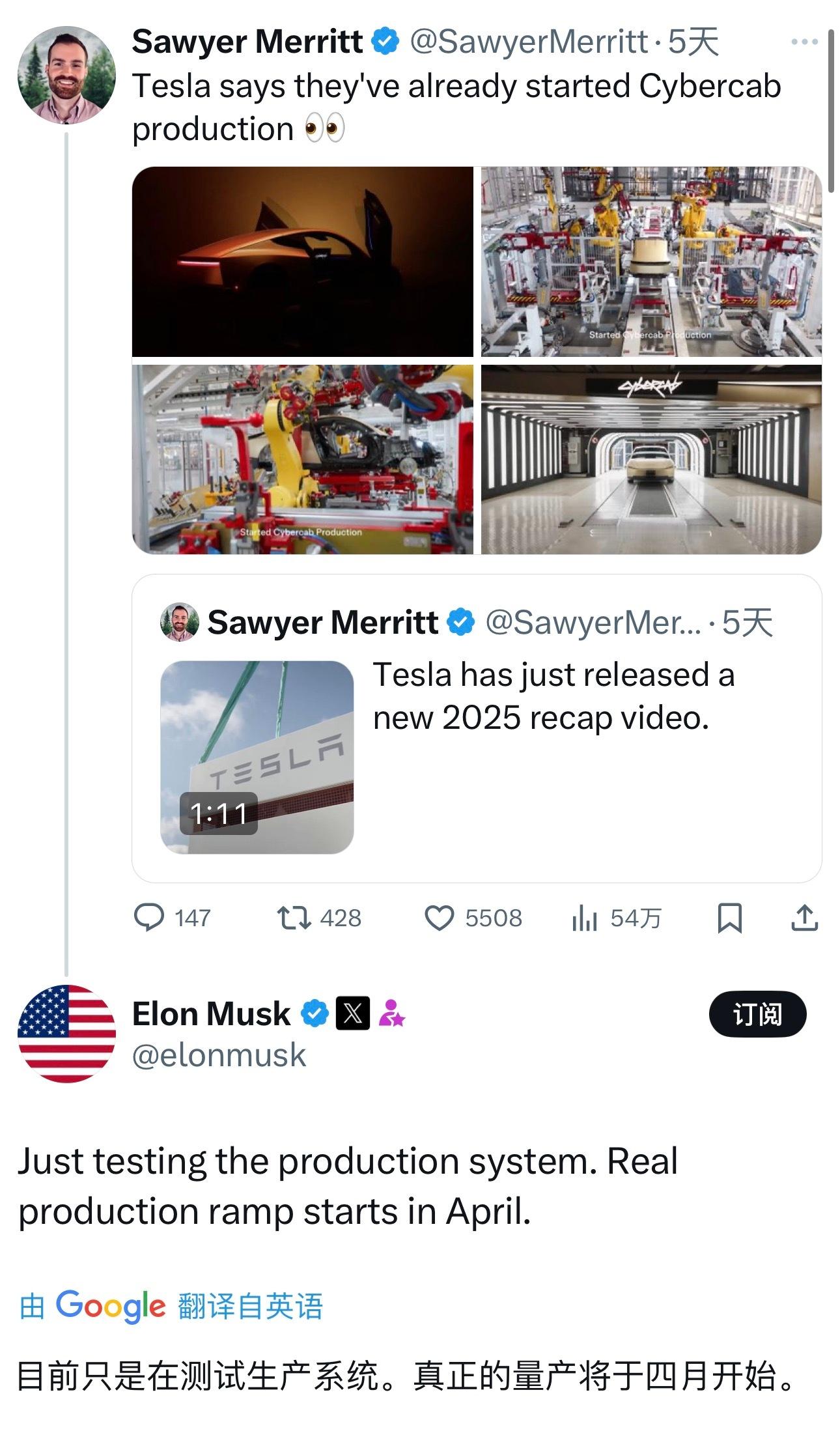This screenshot has height=1444, width=840.
Task: Click the pink person-star badge icon
Action: coord(392,1013)
